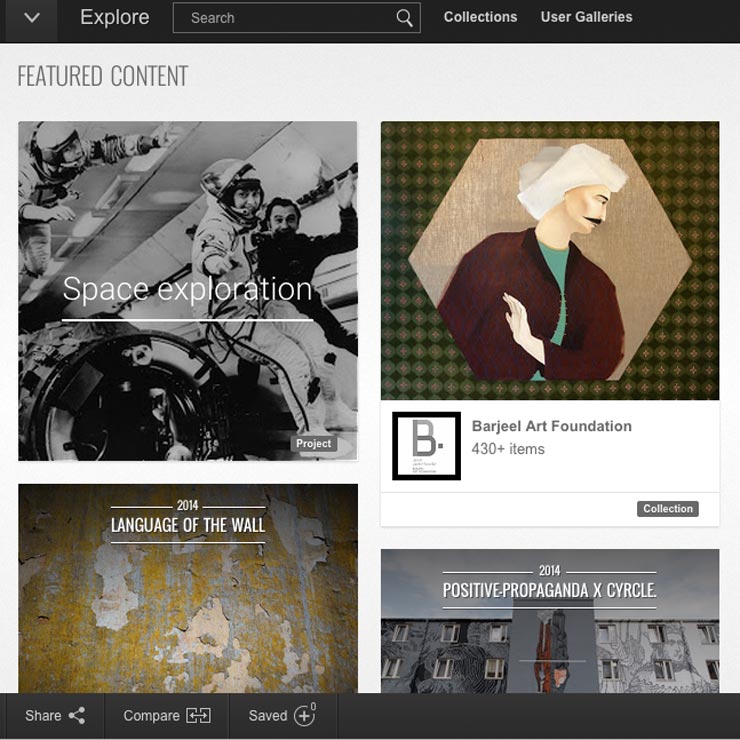Click the Explore heading link
The image size is (740, 740).
tap(115, 17)
